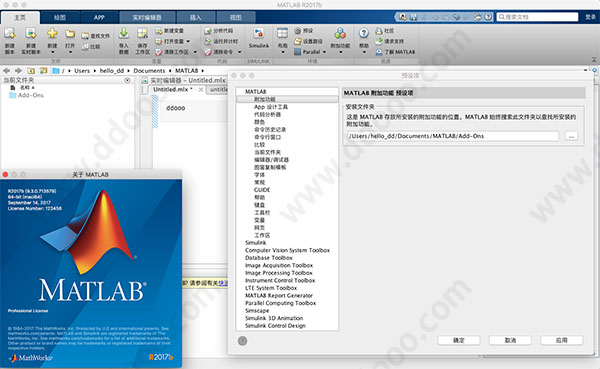This screenshot has width=600, height=369.
Task: Switch to the 实时编辑器 Live Editor tab
Action: click(x=147, y=18)
